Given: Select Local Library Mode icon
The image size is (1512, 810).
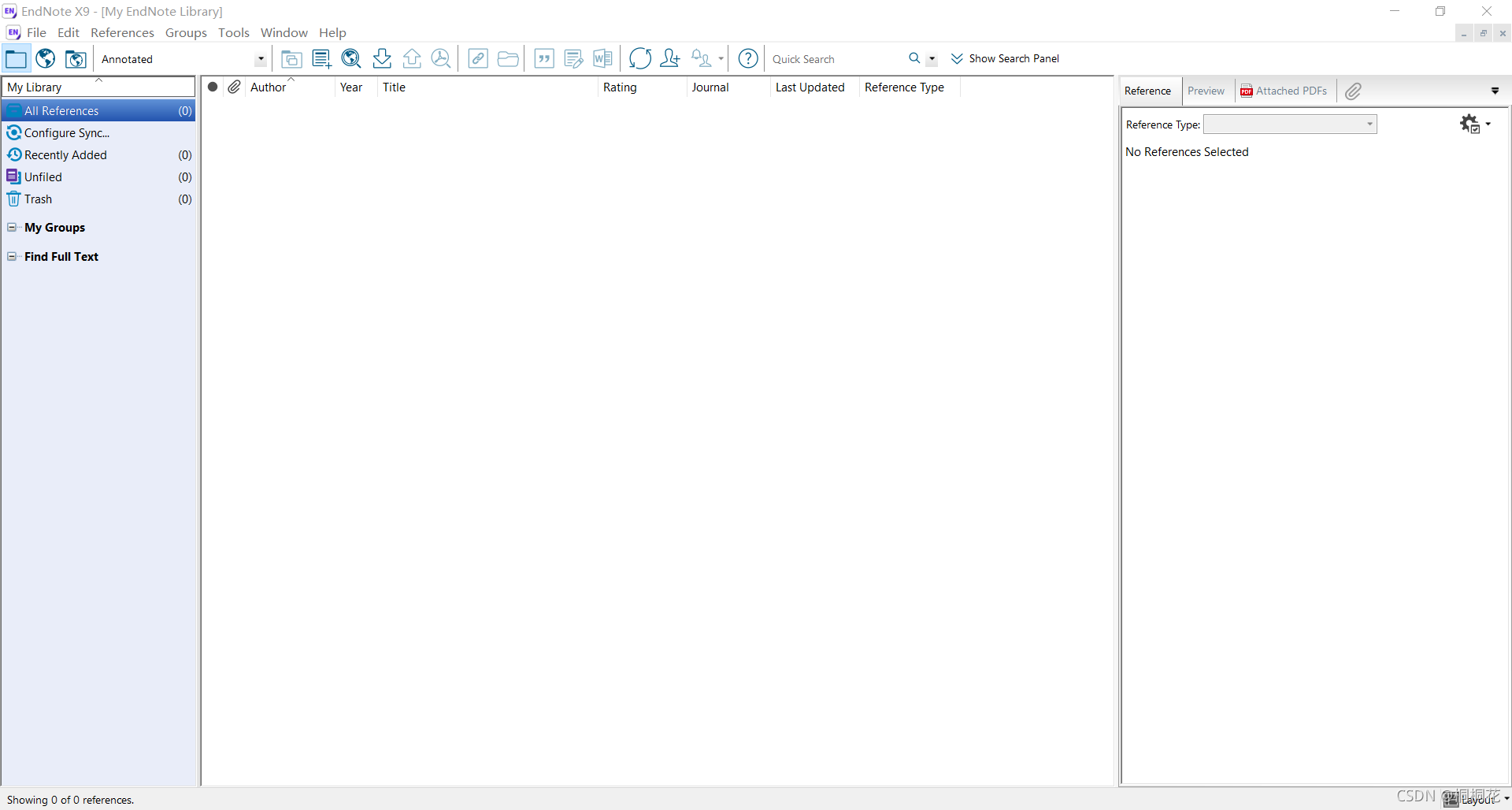Looking at the screenshot, I should [16, 59].
